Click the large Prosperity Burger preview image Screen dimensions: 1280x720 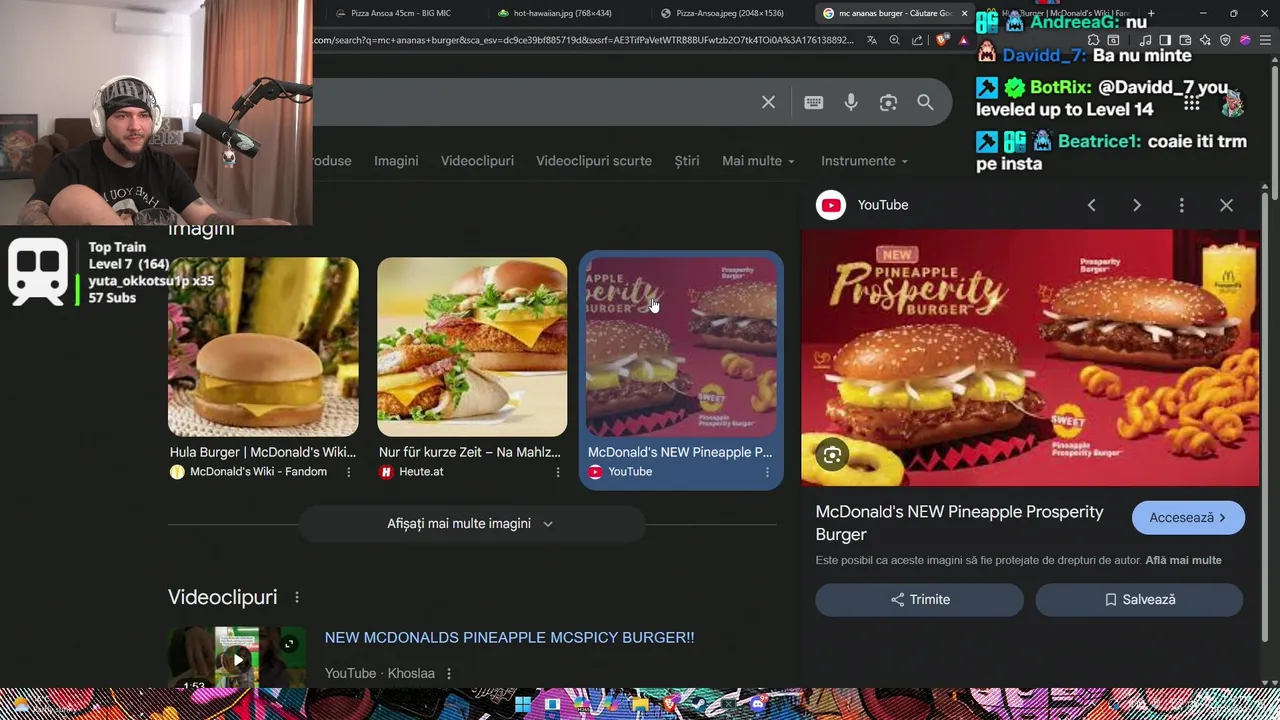pyautogui.click(x=1030, y=358)
